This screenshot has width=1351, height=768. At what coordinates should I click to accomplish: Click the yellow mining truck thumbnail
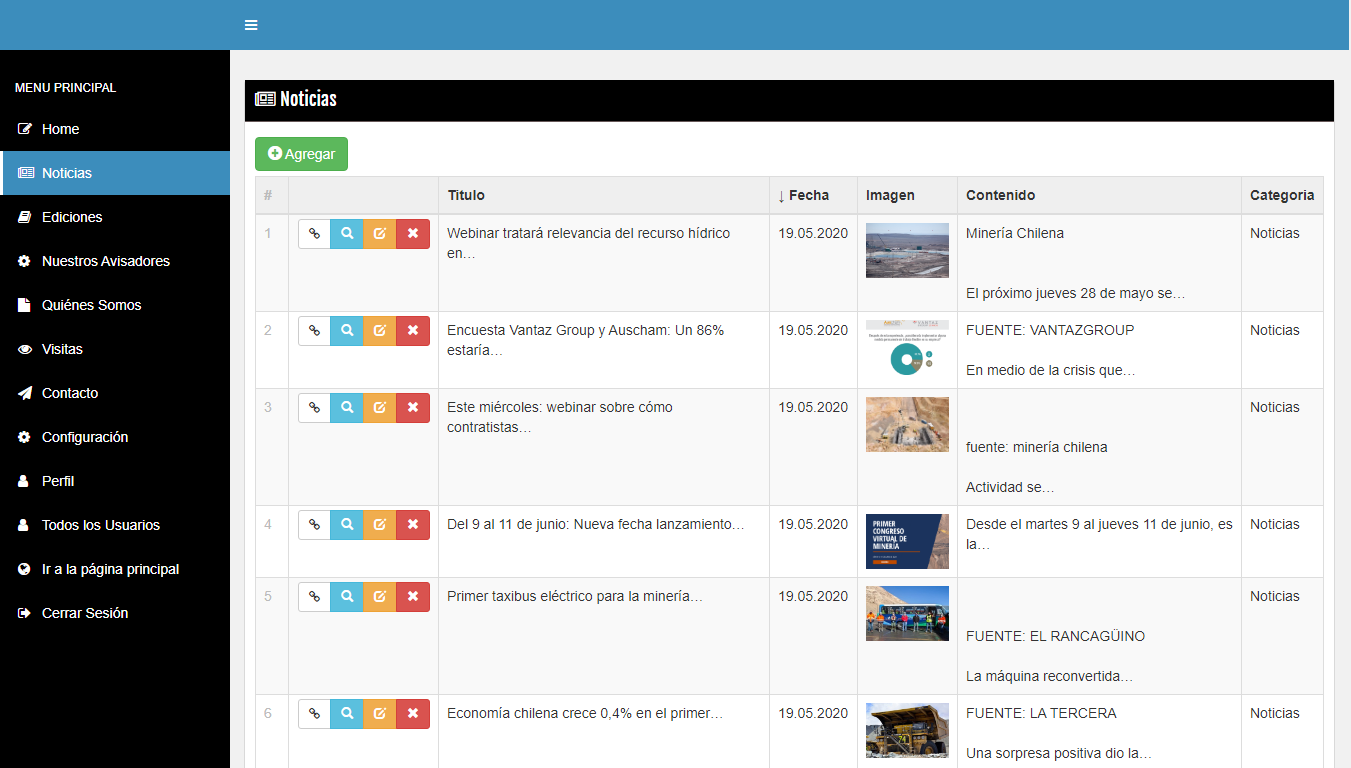pos(907,730)
